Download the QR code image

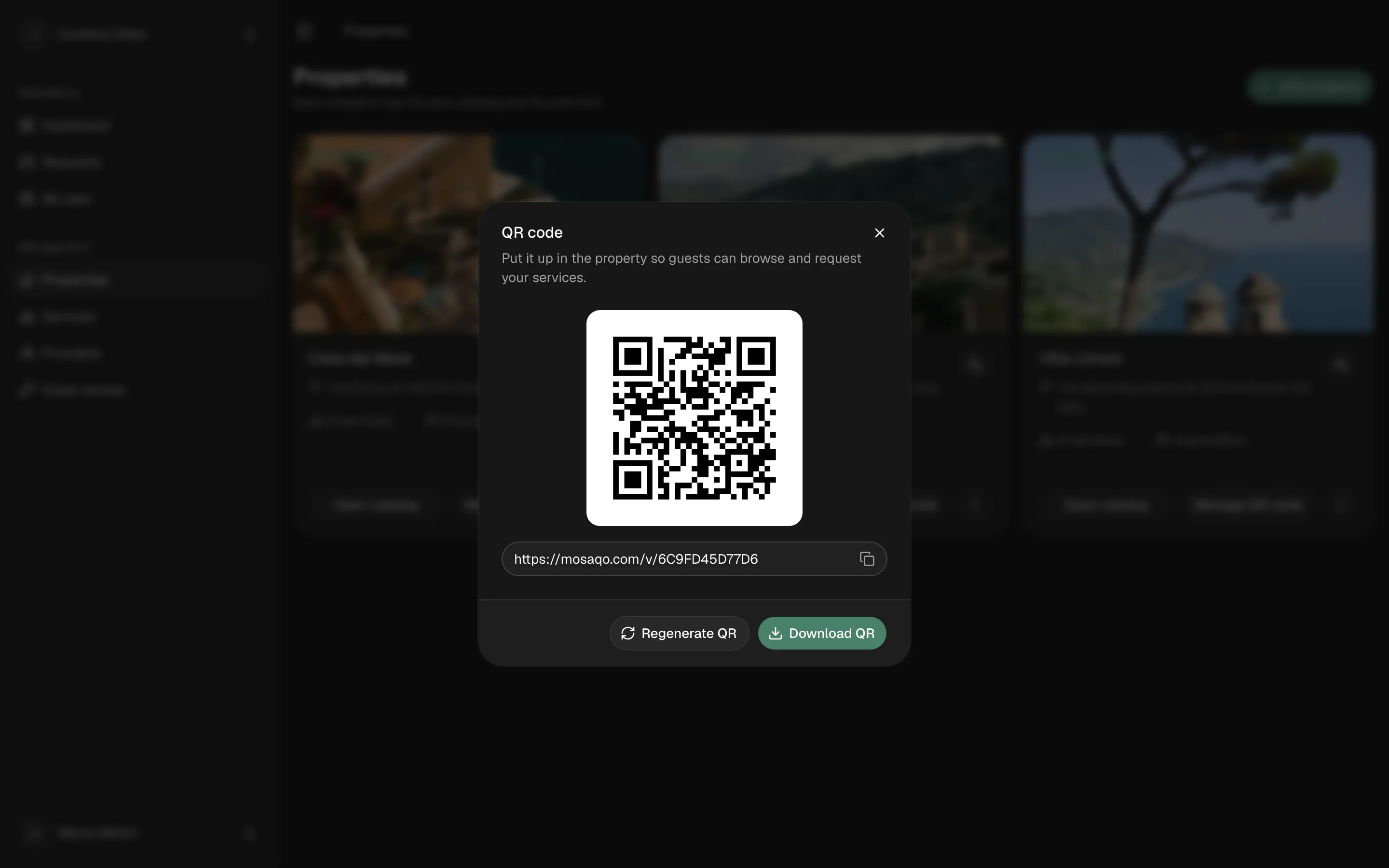point(822,633)
